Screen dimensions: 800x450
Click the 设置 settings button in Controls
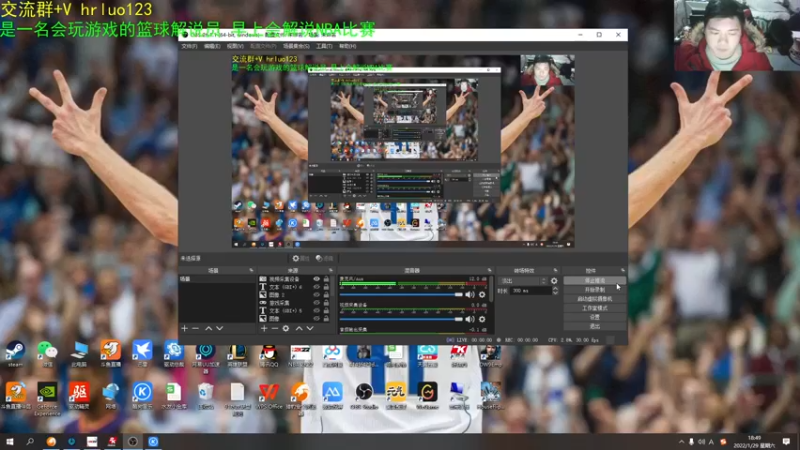(595, 317)
